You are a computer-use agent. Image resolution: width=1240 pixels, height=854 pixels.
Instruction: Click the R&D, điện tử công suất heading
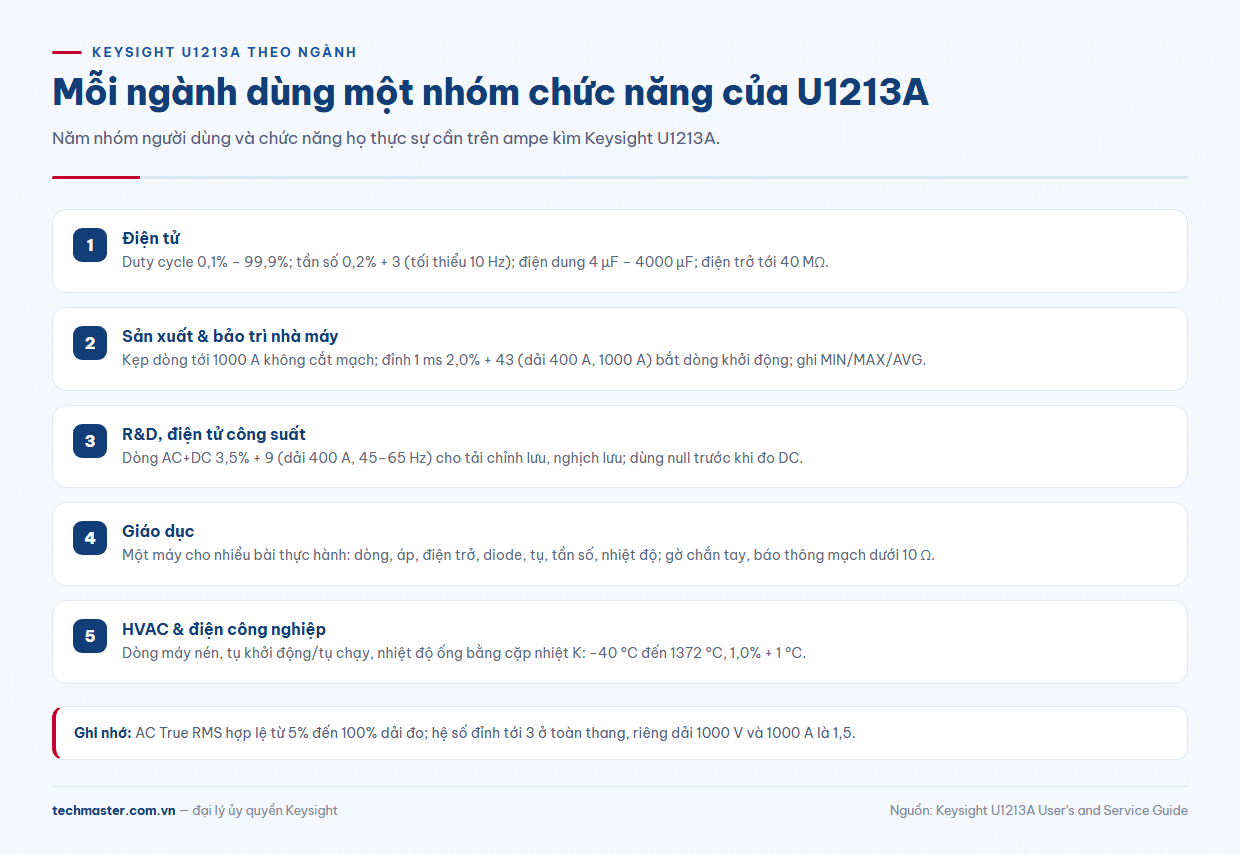click(x=214, y=434)
